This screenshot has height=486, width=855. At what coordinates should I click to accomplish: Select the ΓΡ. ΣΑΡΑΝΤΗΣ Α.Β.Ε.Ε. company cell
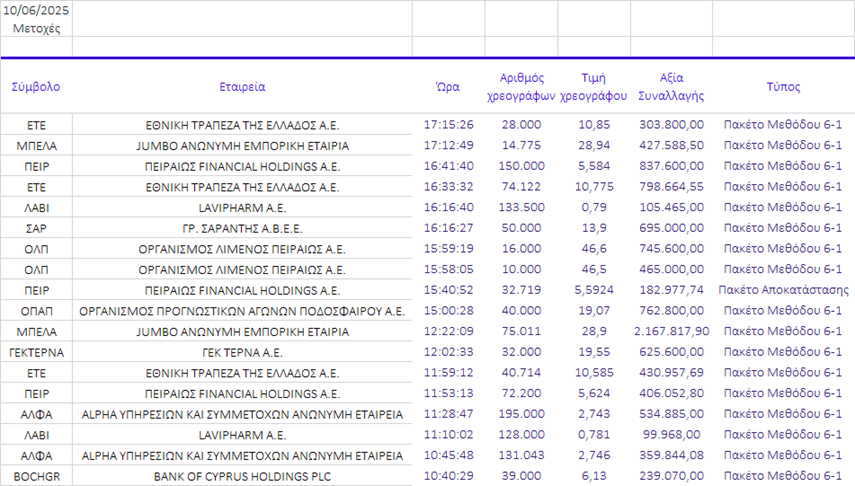[242, 229]
